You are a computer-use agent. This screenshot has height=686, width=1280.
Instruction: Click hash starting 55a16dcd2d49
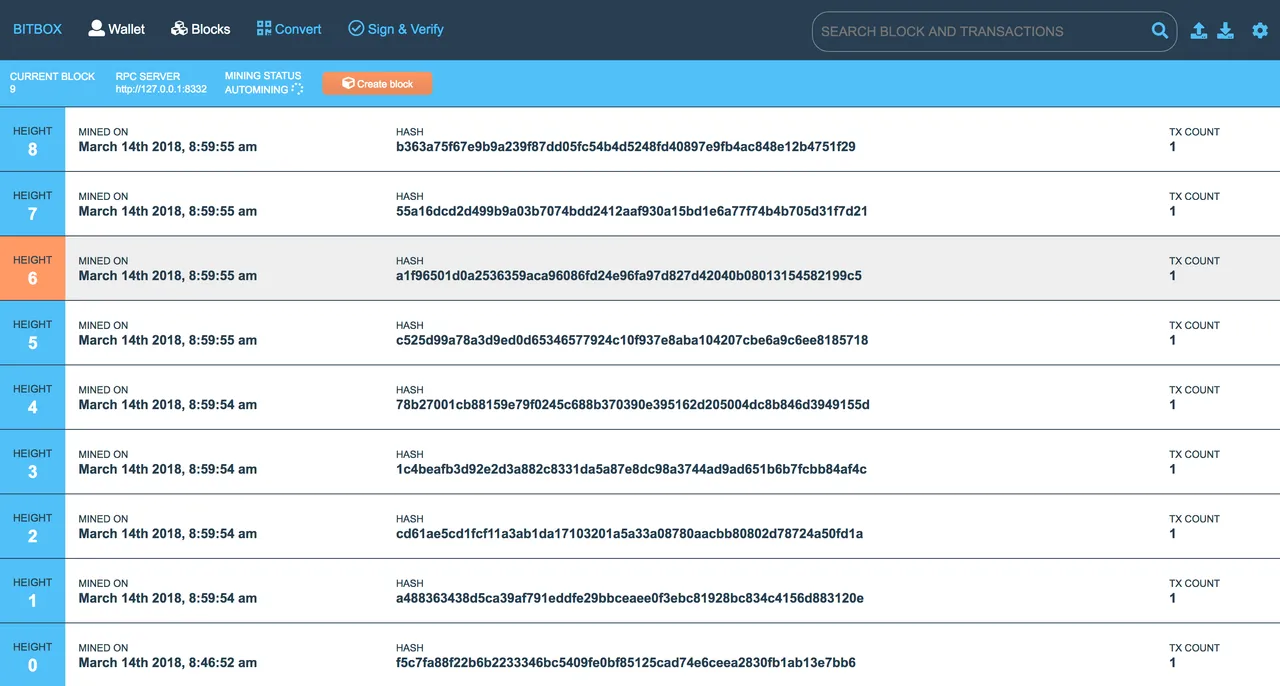pos(632,211)
